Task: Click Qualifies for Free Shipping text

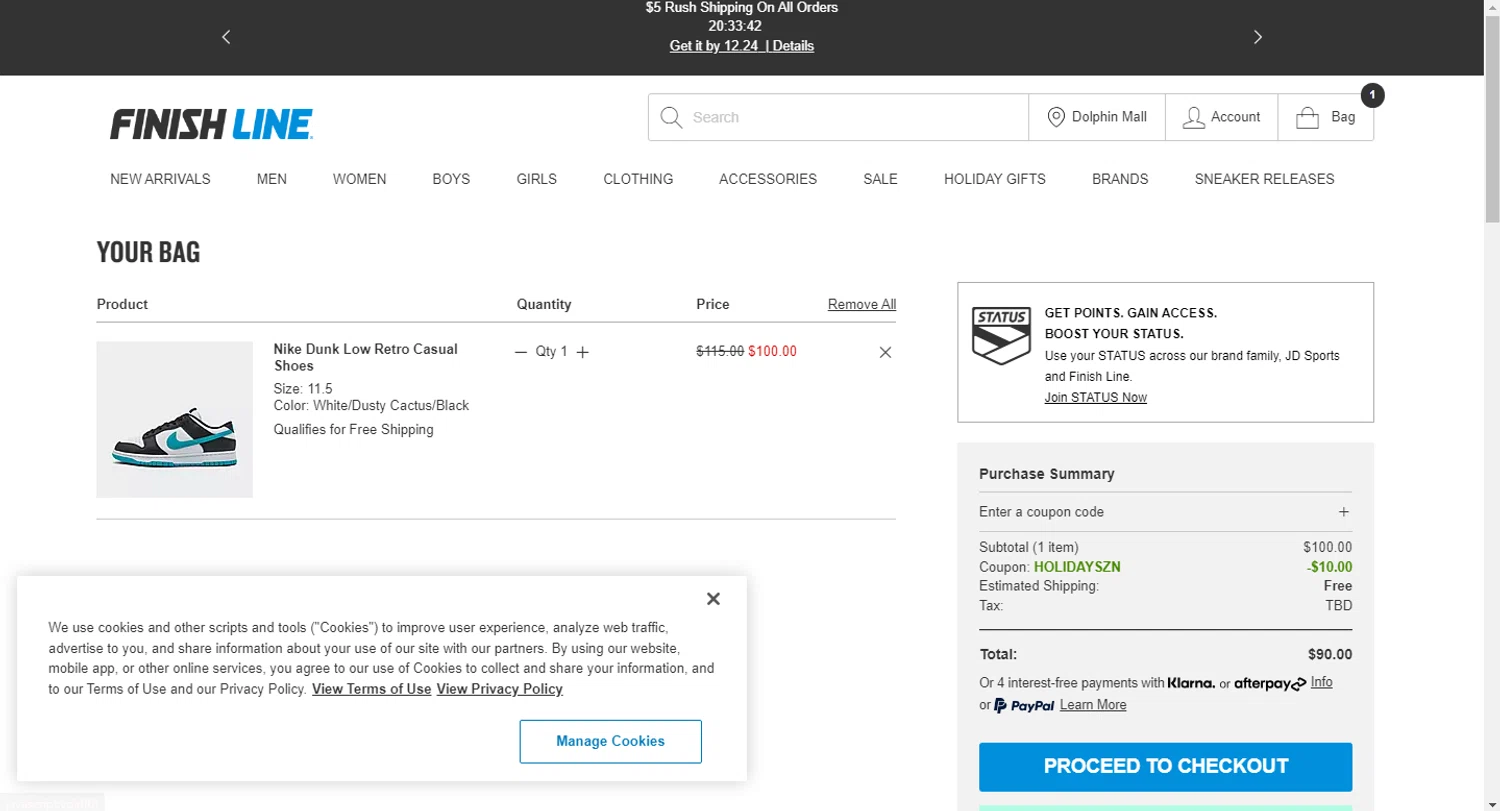Action: [354, 430]
